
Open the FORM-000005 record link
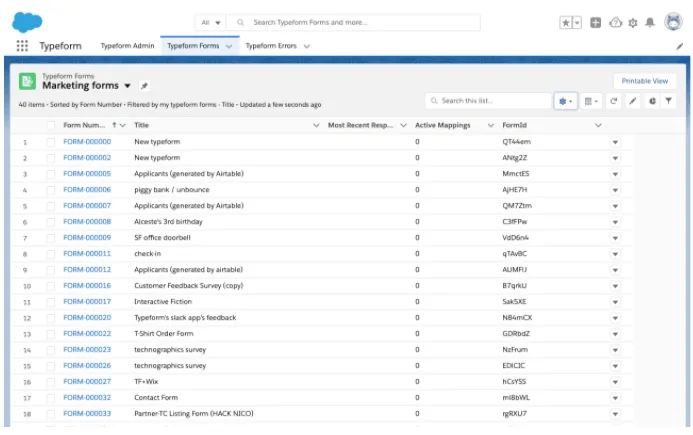coord(87,174)
